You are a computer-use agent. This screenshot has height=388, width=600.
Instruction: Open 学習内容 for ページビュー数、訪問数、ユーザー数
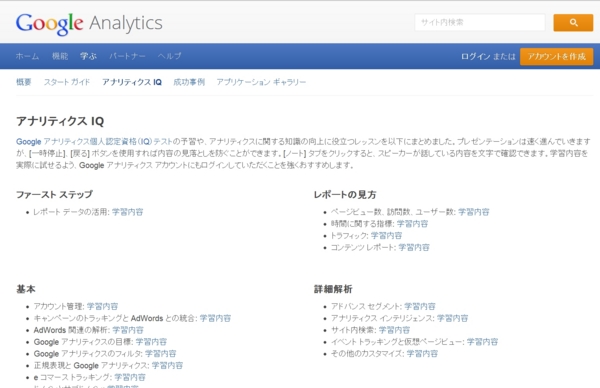point(474,212)
